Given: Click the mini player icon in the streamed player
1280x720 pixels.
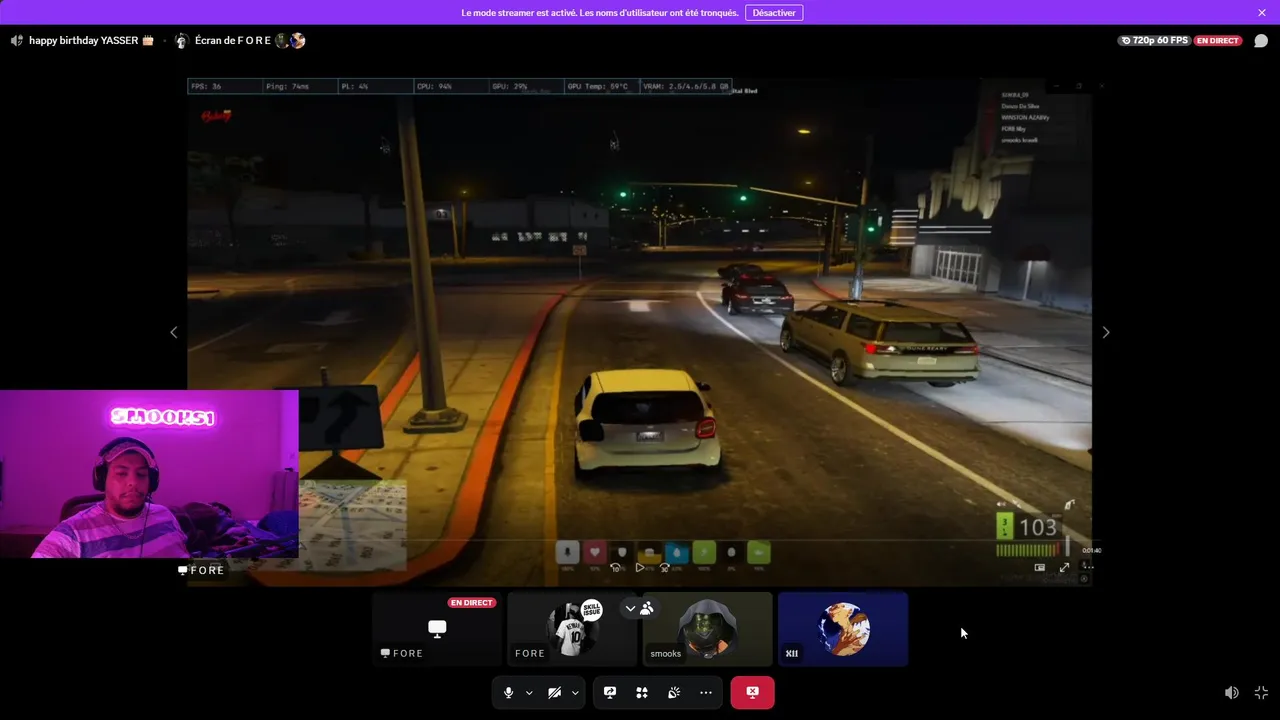Looking at the screenshot, I should coord(1040,567).
